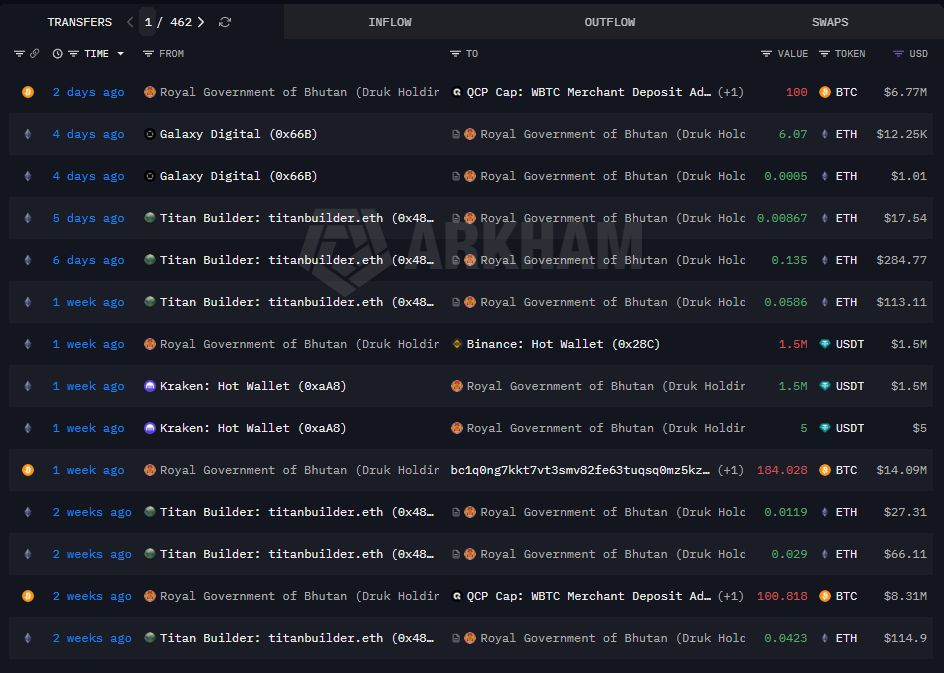This screenshot has width=944, height=673.
Task: Expand the (+1) recipients on the 184.028 BTC row
Action: click(731, 470)
